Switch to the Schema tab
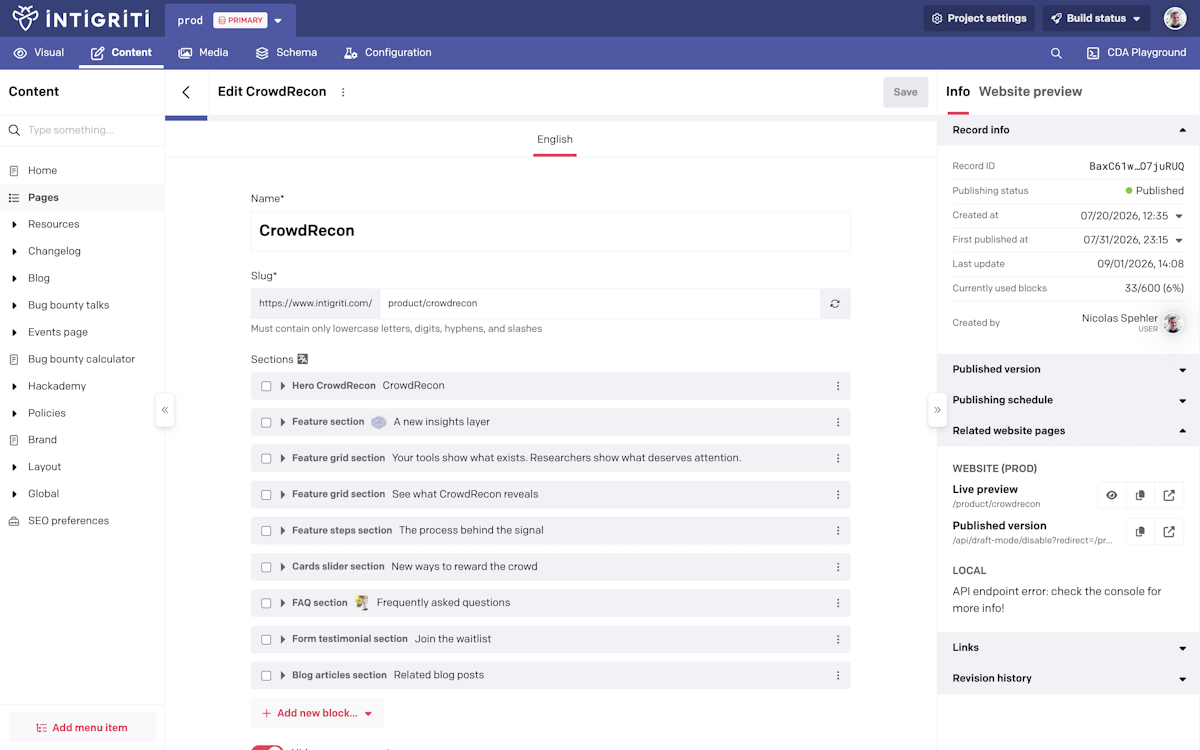This screenshot has height=750, width=1200. click(286, 53)
